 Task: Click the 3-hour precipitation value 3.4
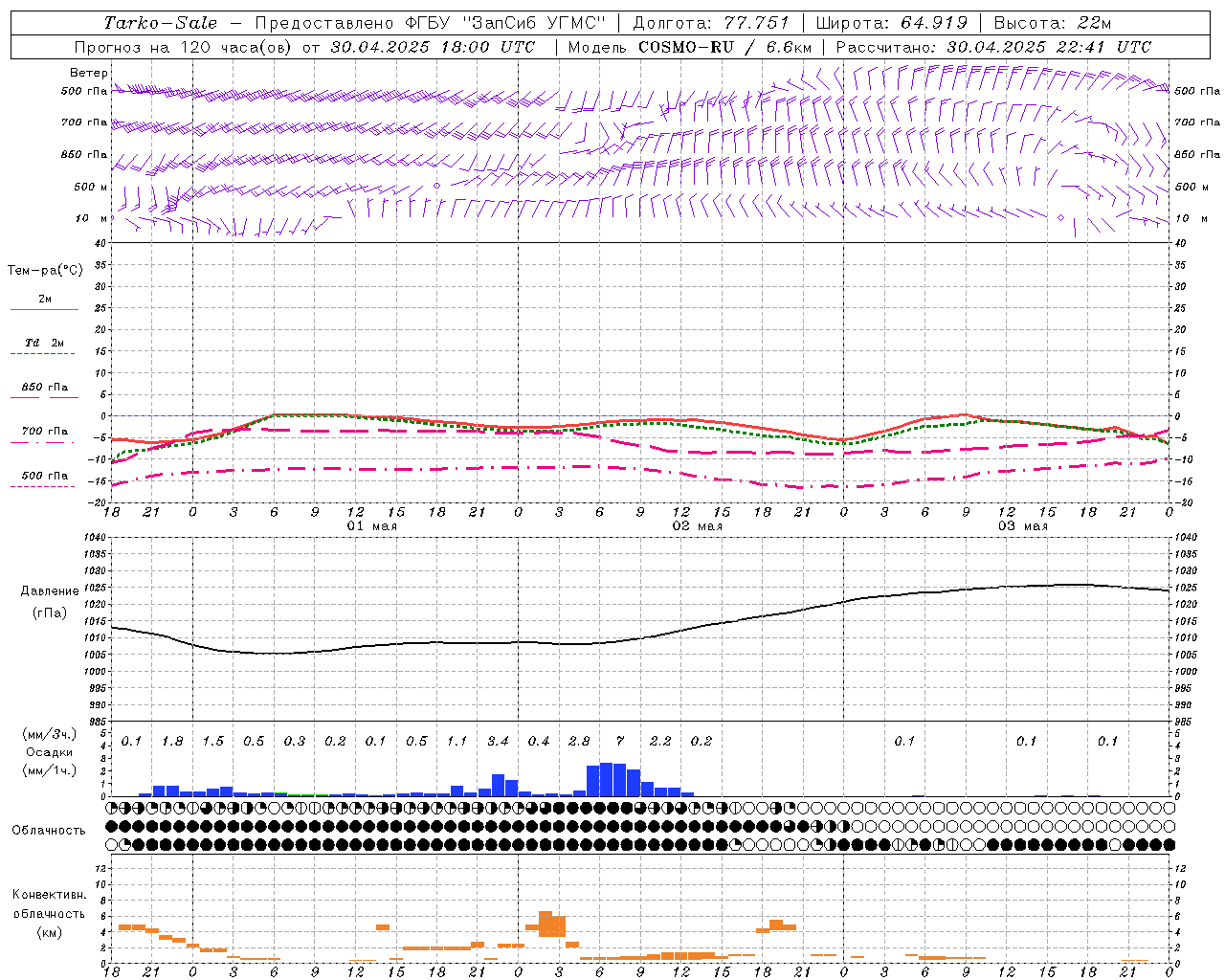[x=498, y=742]
